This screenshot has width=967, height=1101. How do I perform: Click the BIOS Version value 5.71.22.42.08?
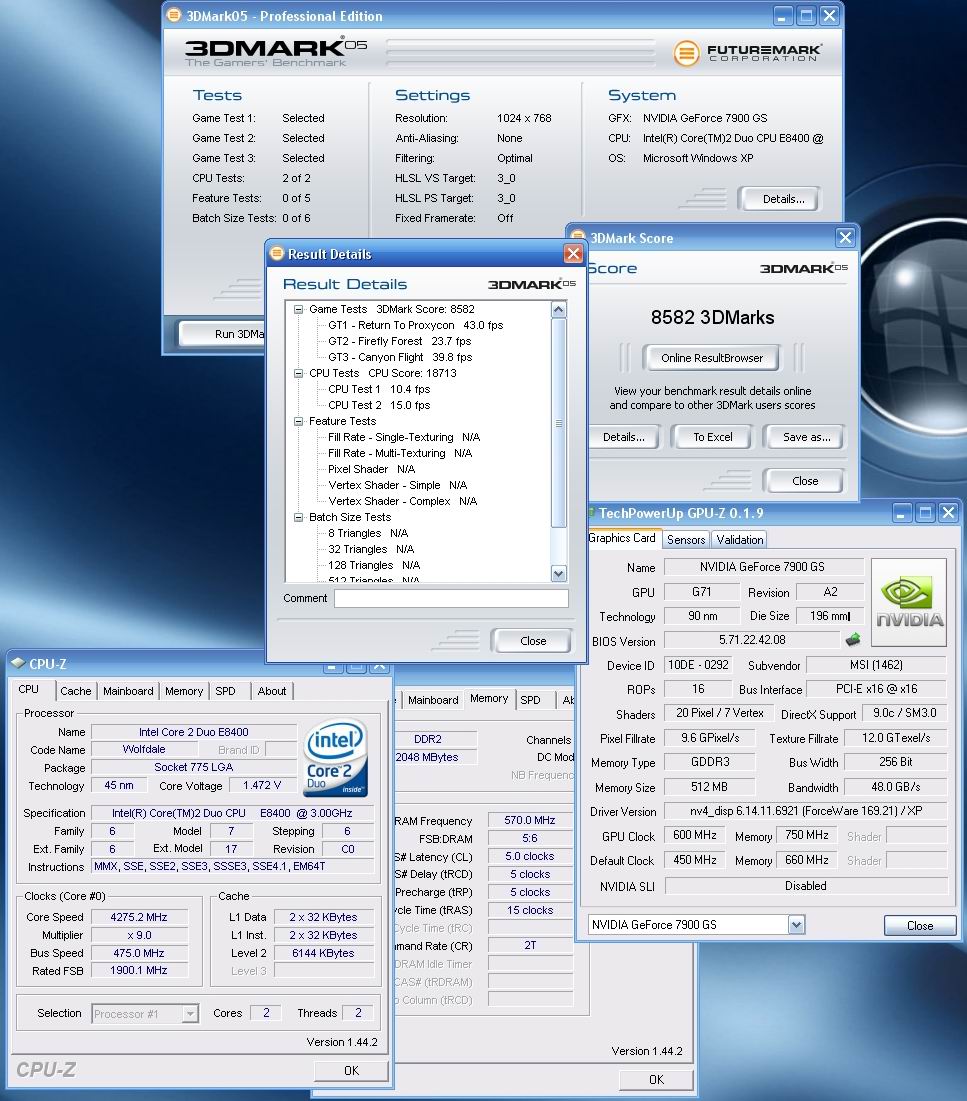click(752, 640)
